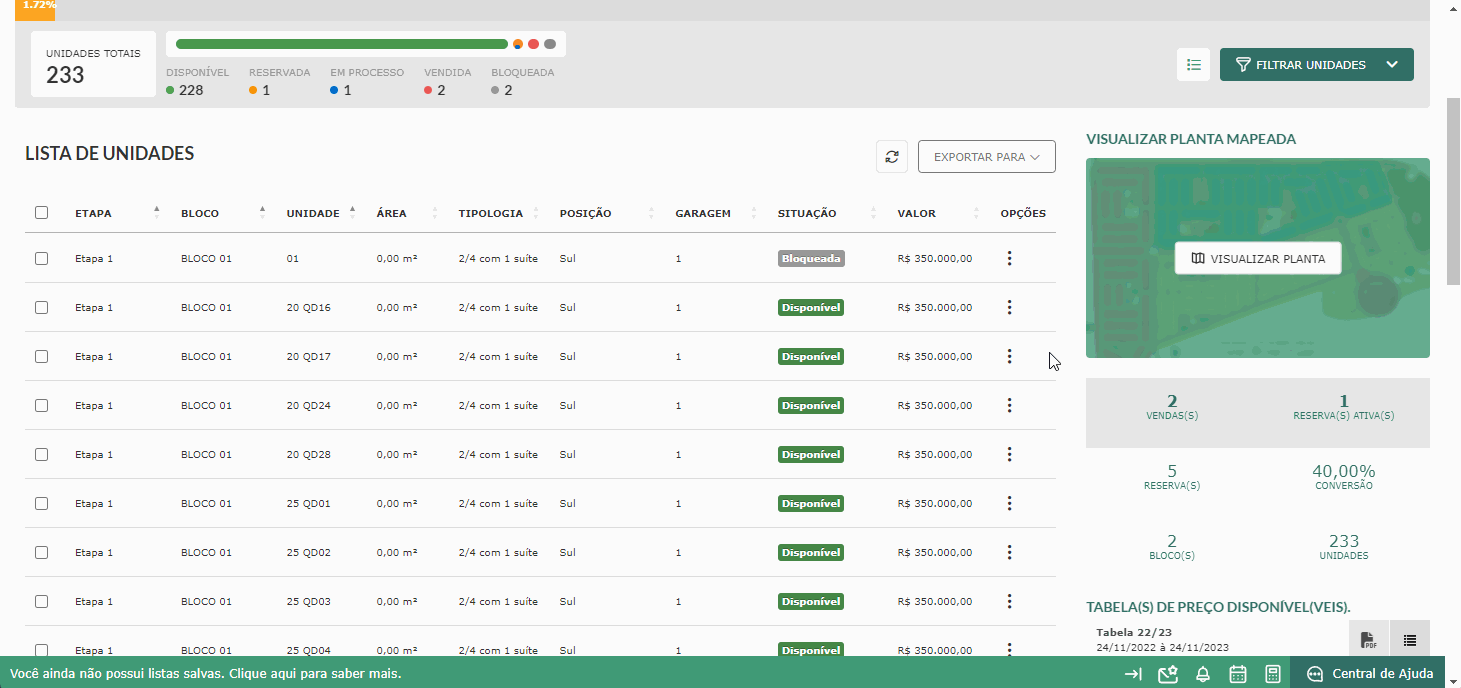Open the Filtrar Unidades dropdown

coord(1317,65)
